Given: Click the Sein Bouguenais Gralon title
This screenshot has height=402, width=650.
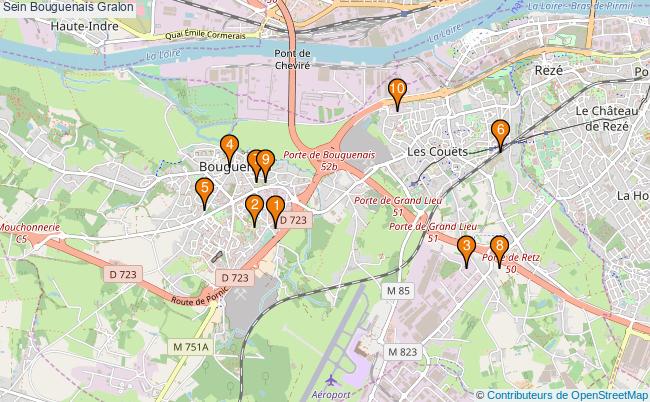Looking at the screenshot, I should [x=68, y=7].
